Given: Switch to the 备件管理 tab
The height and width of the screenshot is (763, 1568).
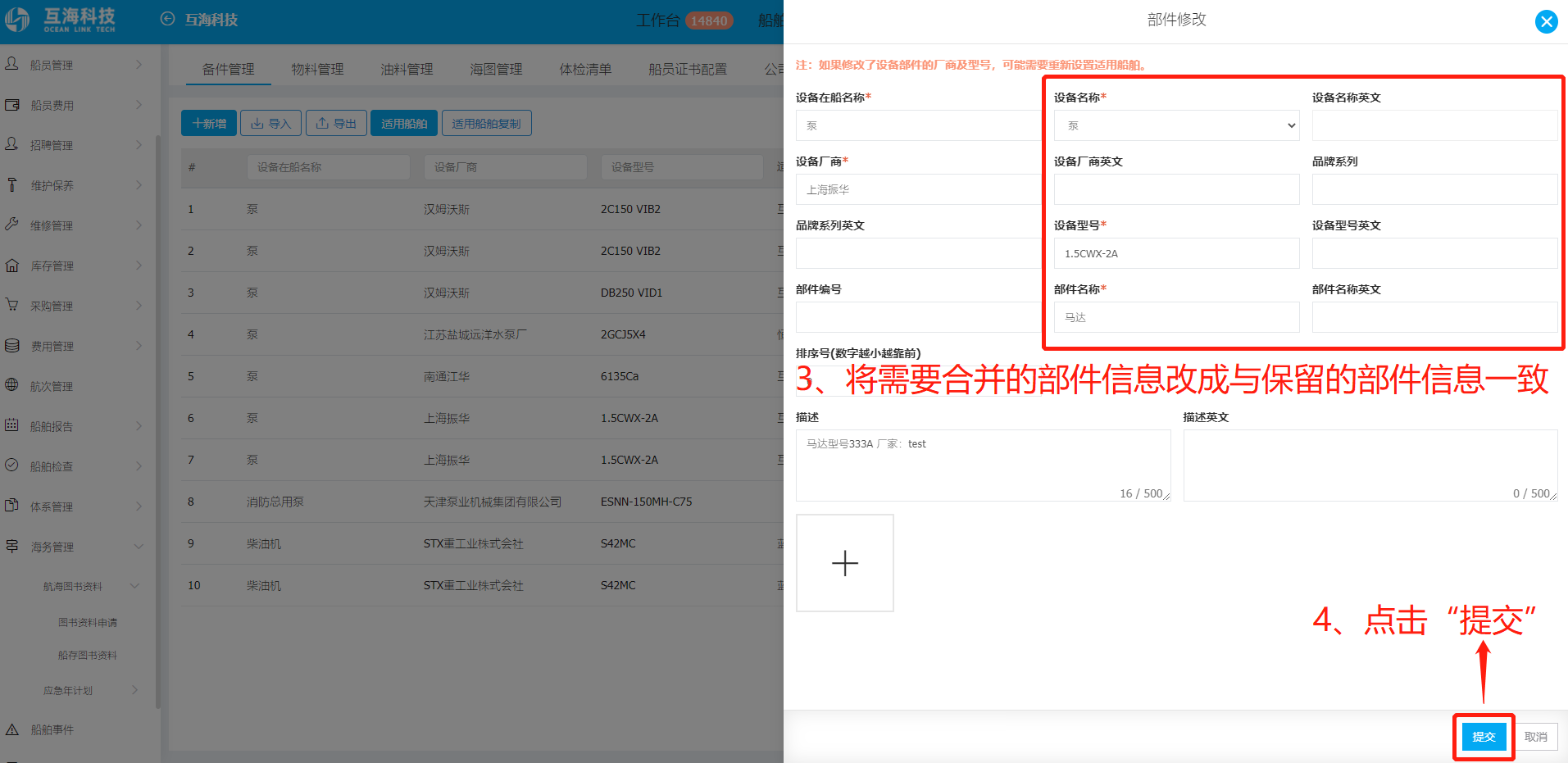Looking at the screenshot, I should tap(228, 69).
